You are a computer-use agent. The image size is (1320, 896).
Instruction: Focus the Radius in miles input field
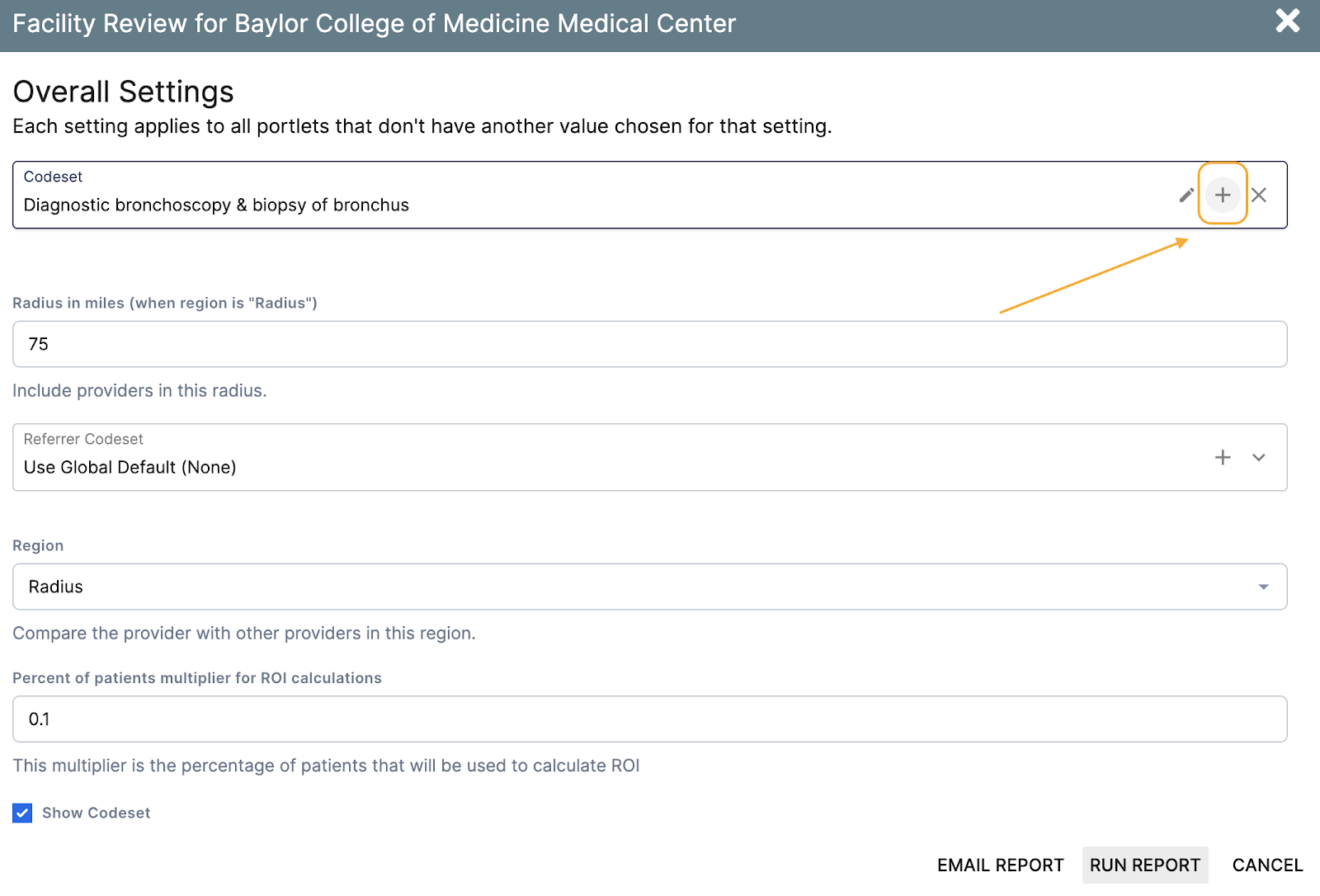point(649,344)
